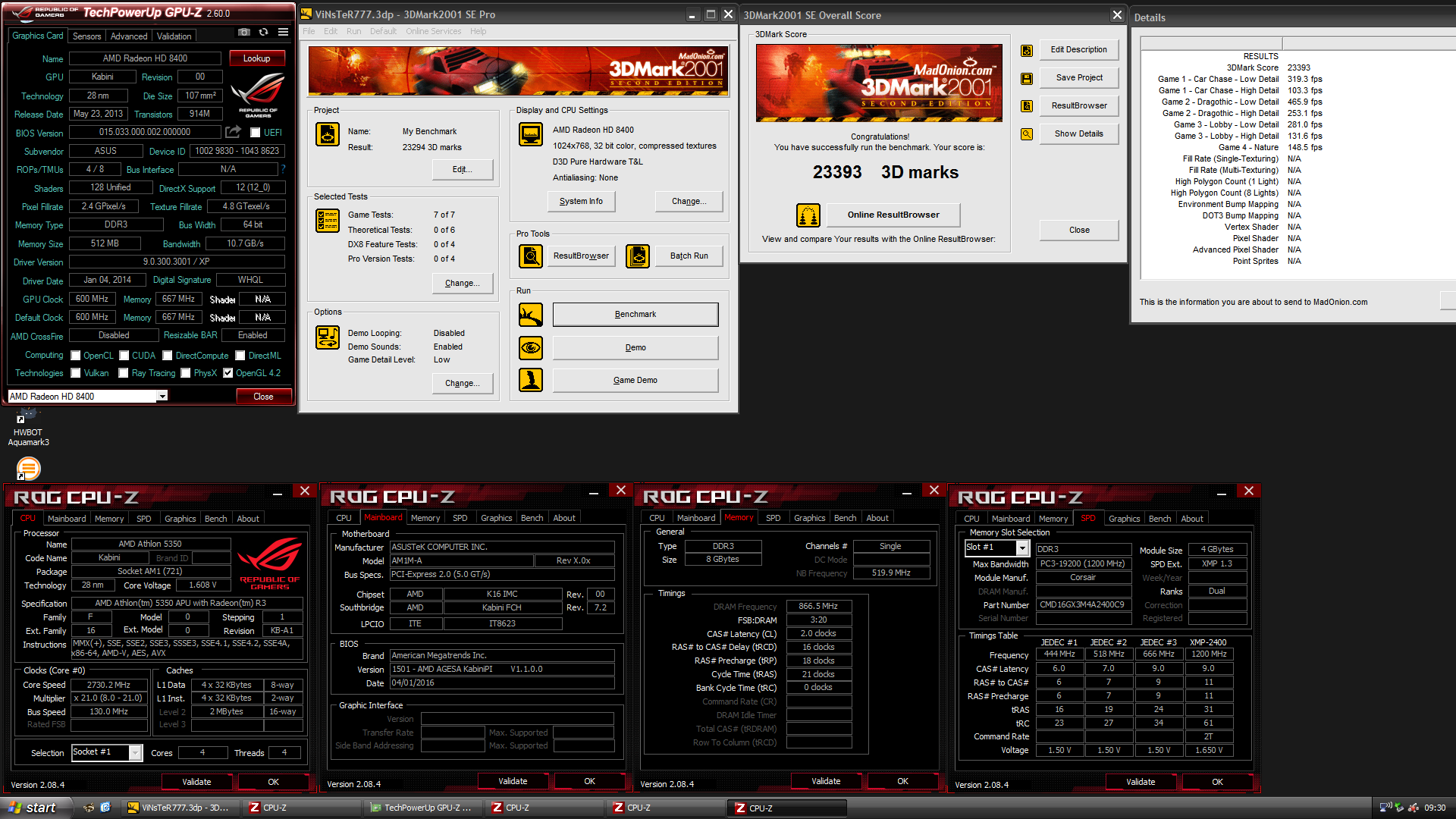
Task: Click the CPU Specification field in CPU-Z
Action: click(187, 604)
